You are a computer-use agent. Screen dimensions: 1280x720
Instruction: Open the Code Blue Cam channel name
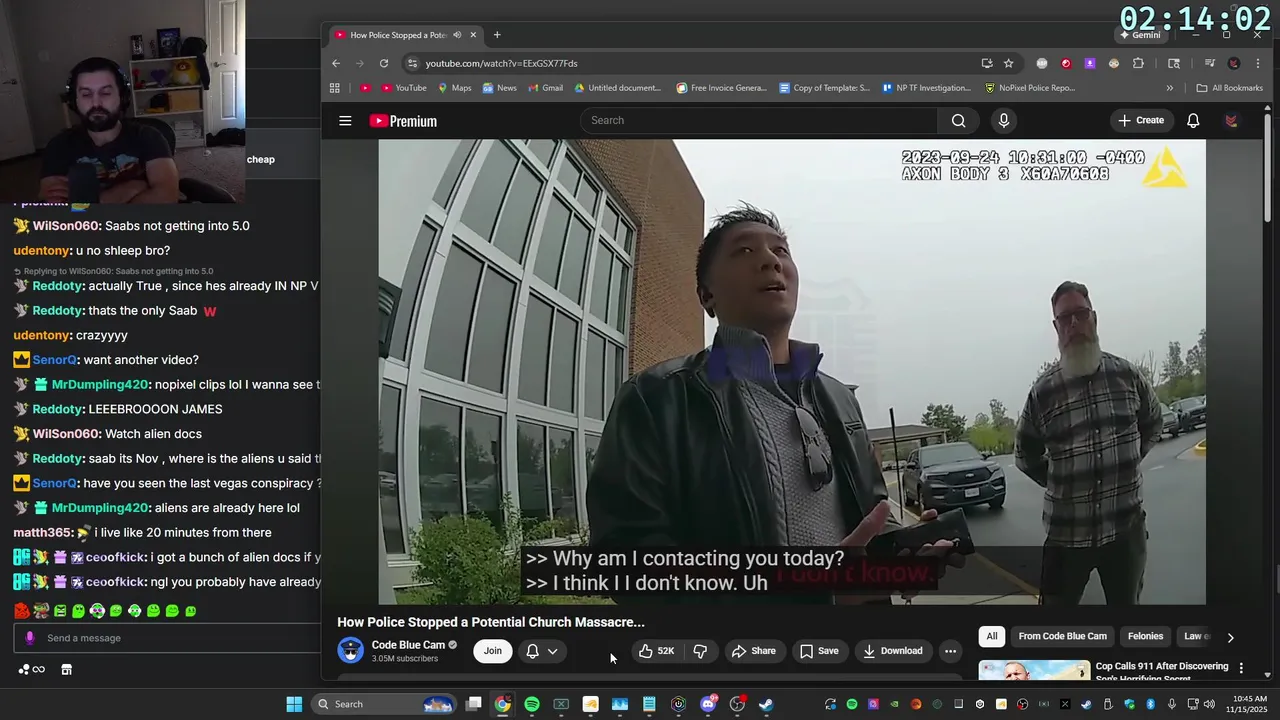point(408,645)
